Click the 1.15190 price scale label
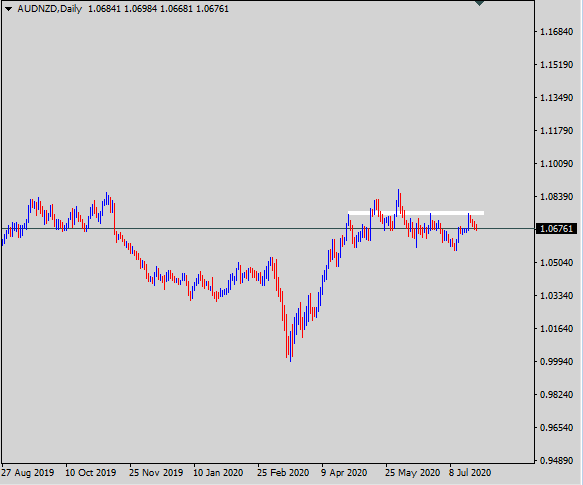The width and height of the screenshot is (583, 485). point(556,65)
